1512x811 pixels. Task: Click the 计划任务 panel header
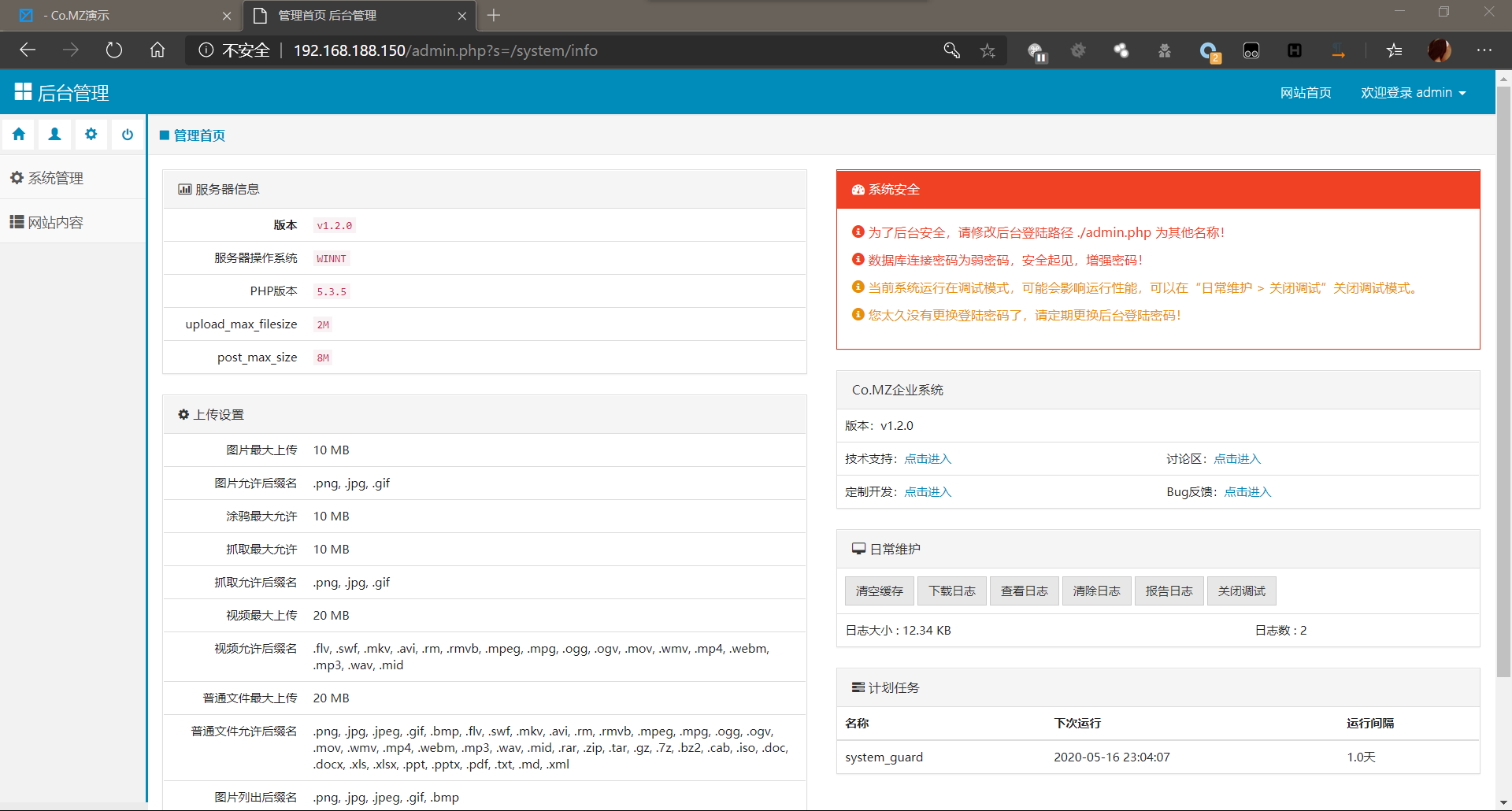coord(1158,687)
